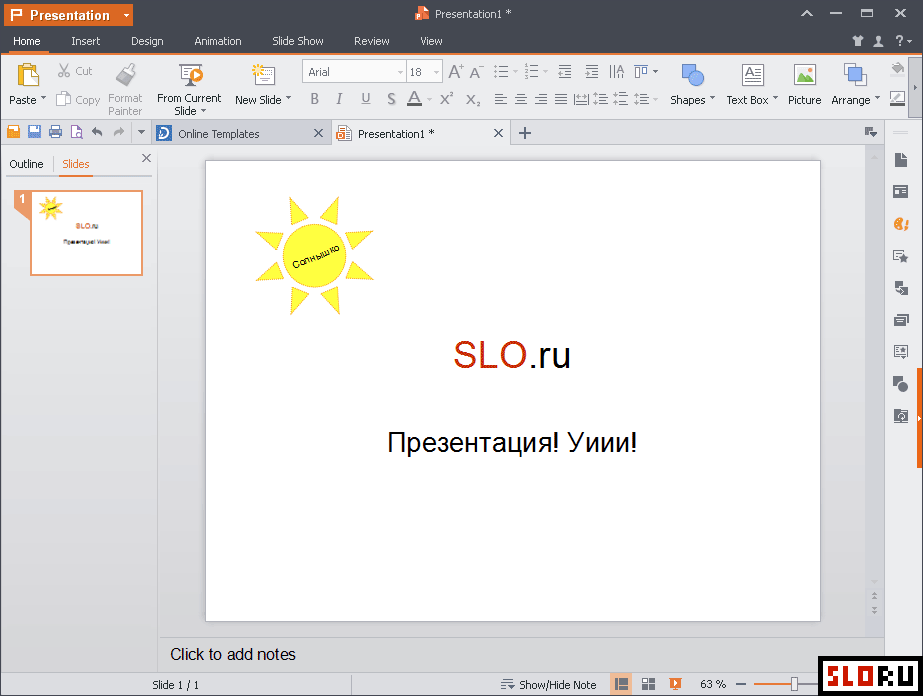Align text right
This screenshot has height=696, width=923.
(x=540, y=99)
